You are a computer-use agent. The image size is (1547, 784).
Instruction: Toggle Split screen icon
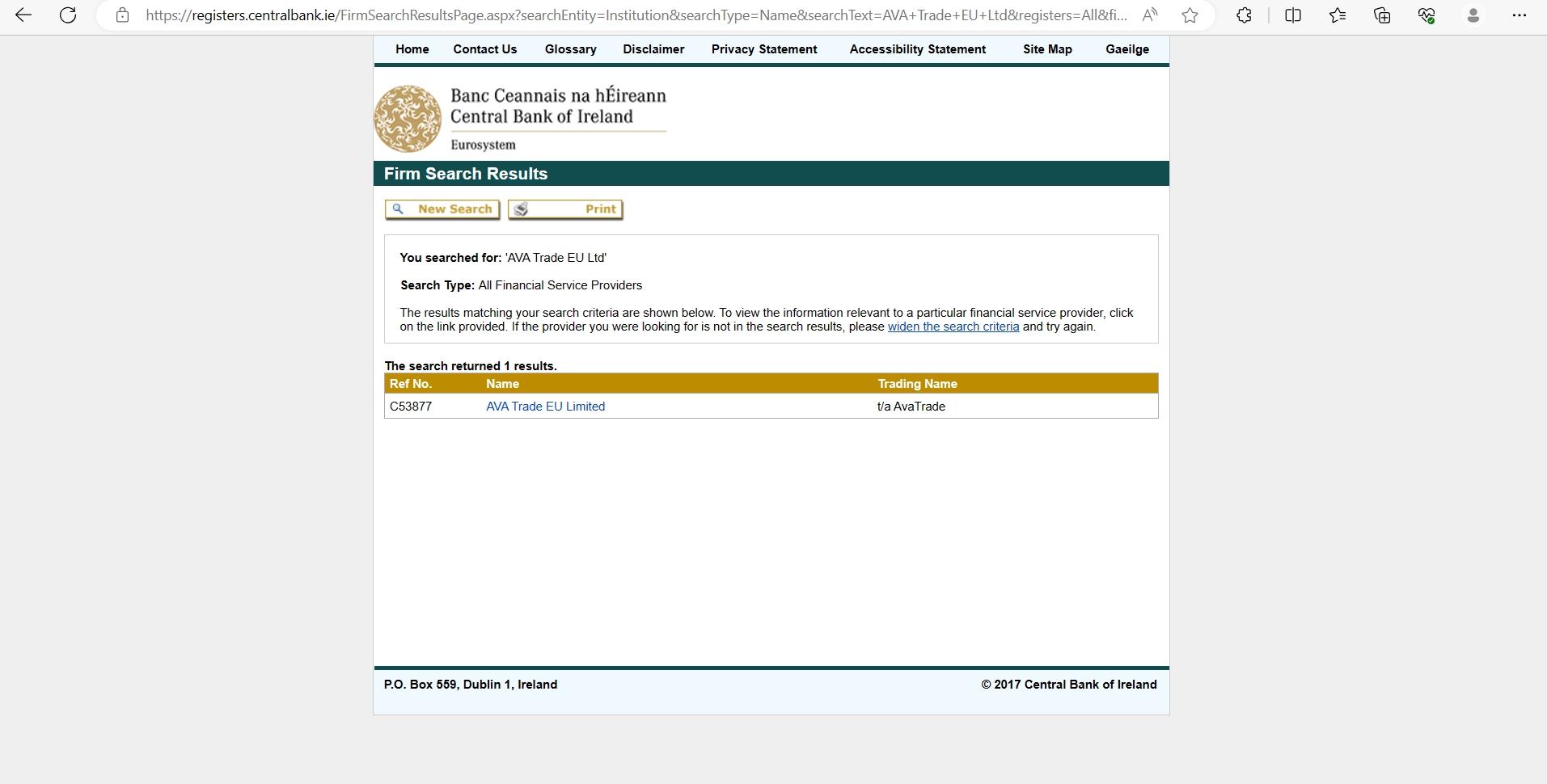click(x=1293, y=15)
